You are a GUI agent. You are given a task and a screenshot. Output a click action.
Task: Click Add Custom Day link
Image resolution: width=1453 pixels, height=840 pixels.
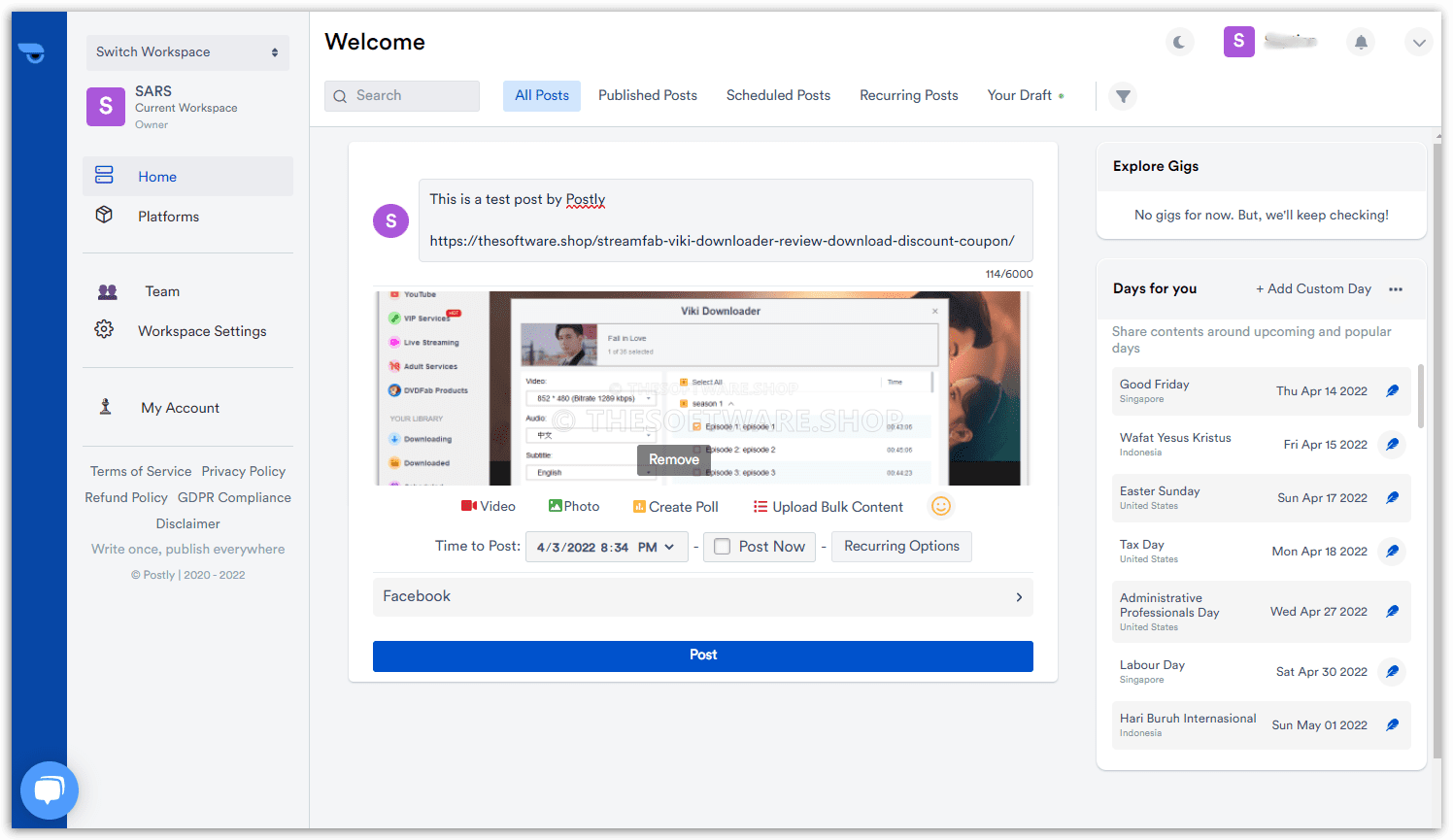pyautogui.click(x=1313, y=288)
